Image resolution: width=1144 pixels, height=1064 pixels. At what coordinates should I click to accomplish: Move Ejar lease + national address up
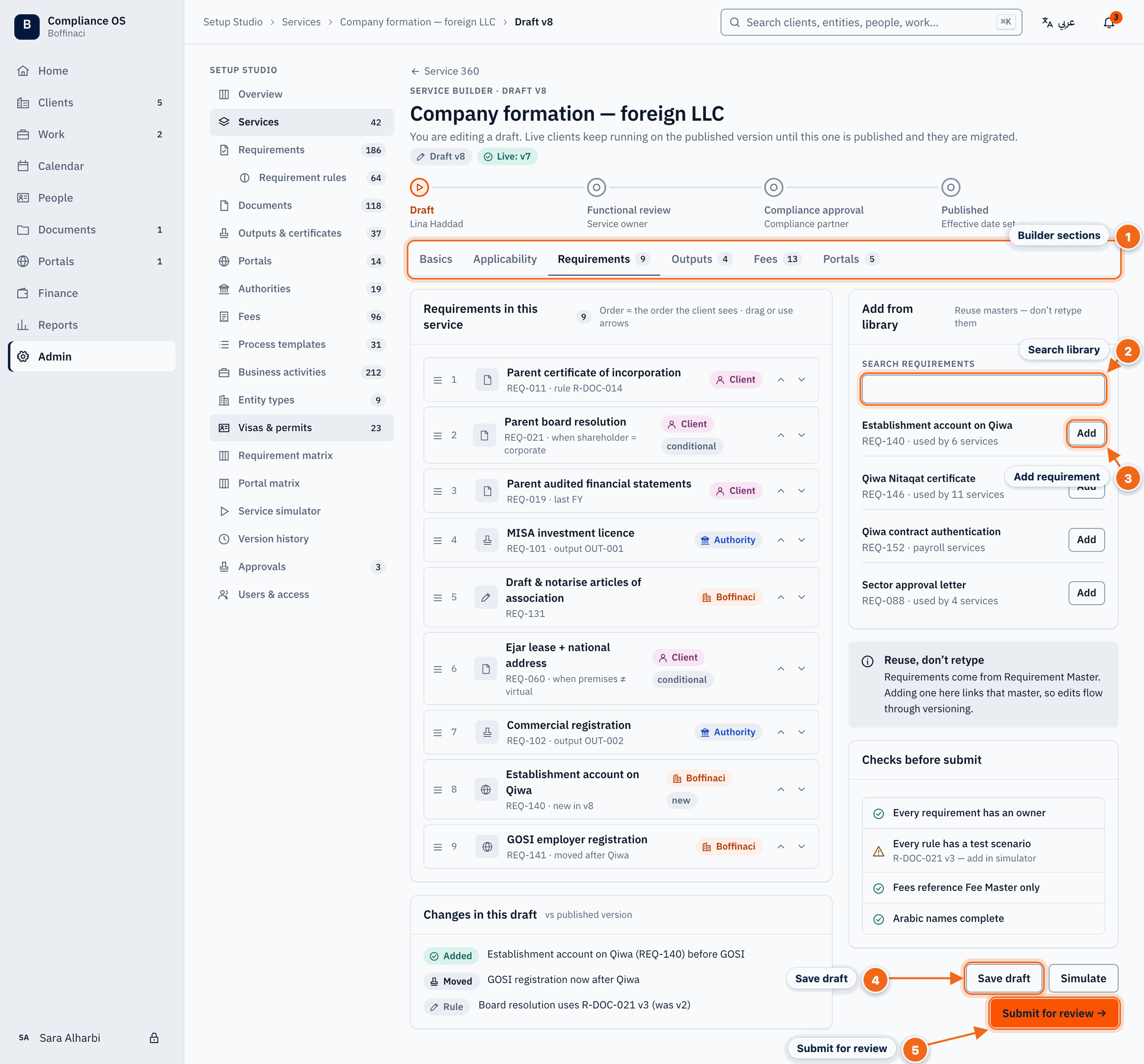point(780,669)
